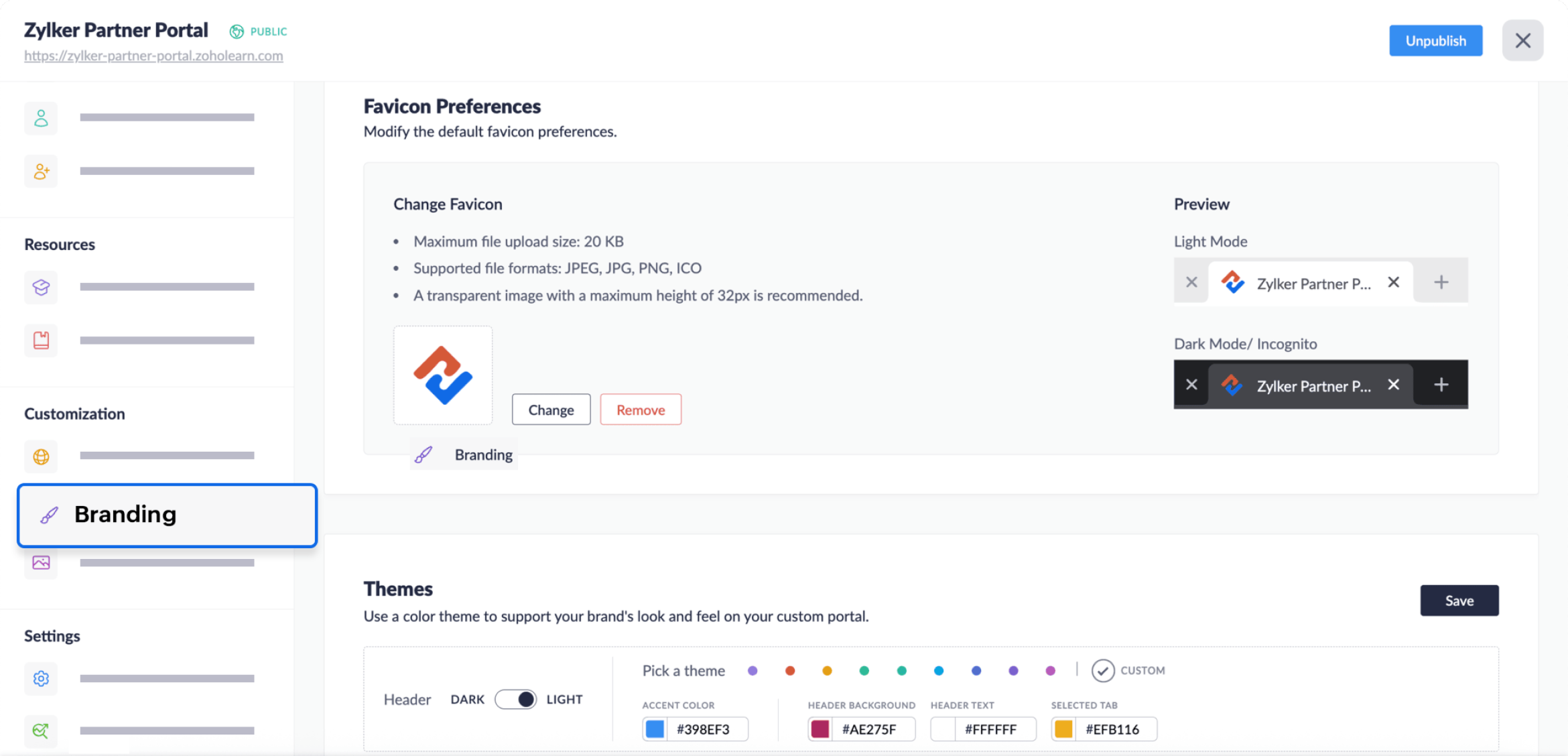Click the globe icon under Customization

[x=41, y=456]
